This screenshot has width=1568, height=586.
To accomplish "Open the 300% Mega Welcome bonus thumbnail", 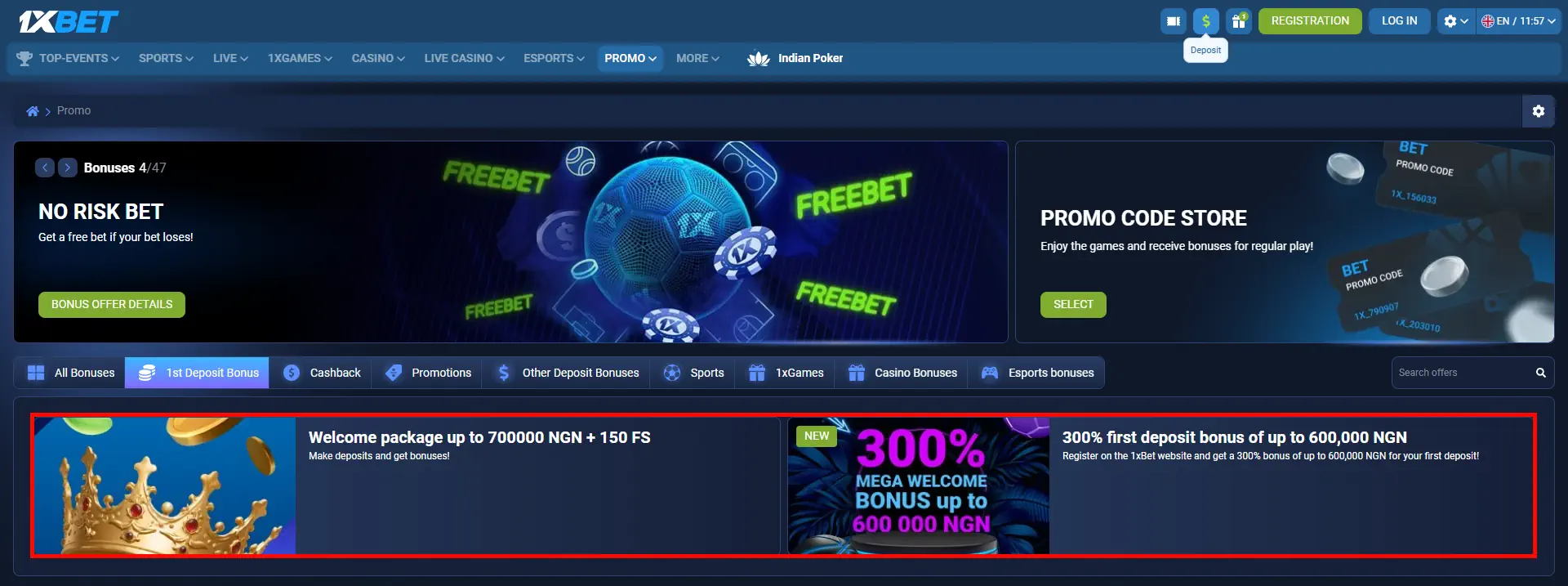I will click(919, 485).
